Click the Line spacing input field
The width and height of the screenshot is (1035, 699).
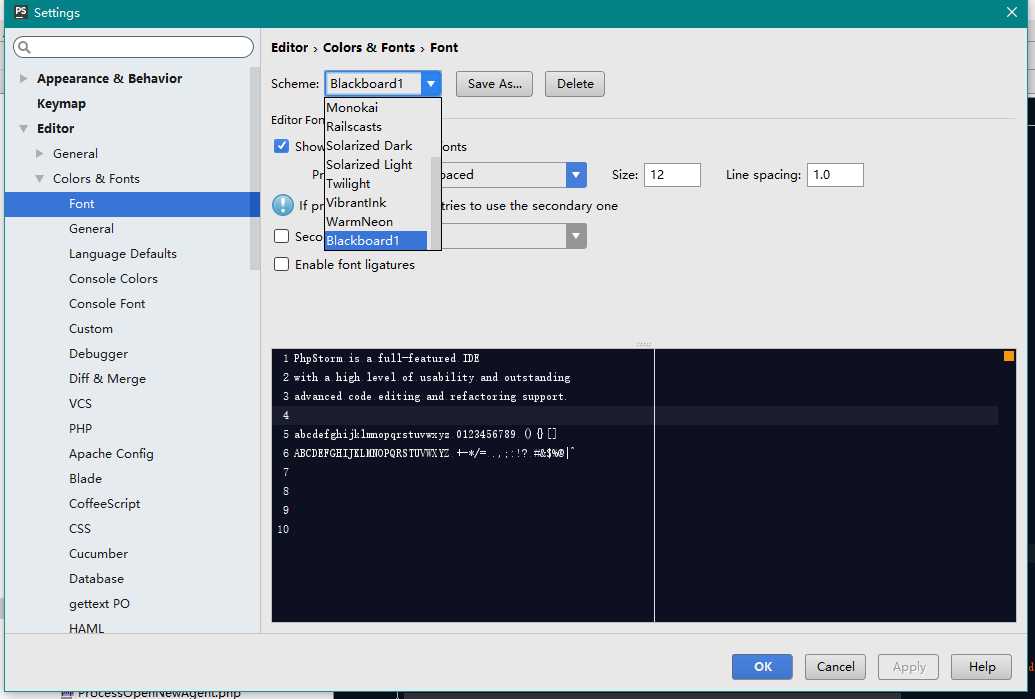tap(835, 175)
